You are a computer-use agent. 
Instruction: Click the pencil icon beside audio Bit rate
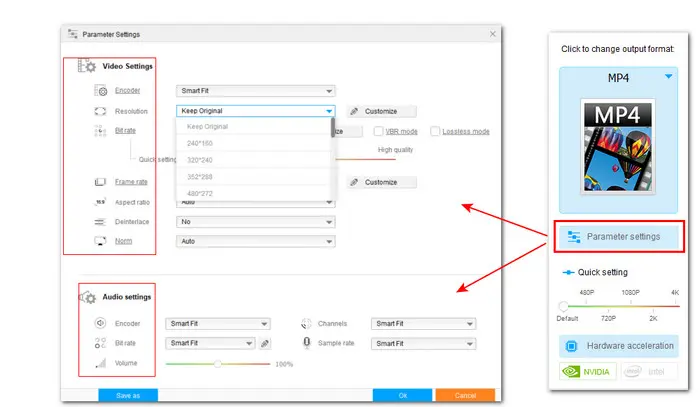coord(265,343)
